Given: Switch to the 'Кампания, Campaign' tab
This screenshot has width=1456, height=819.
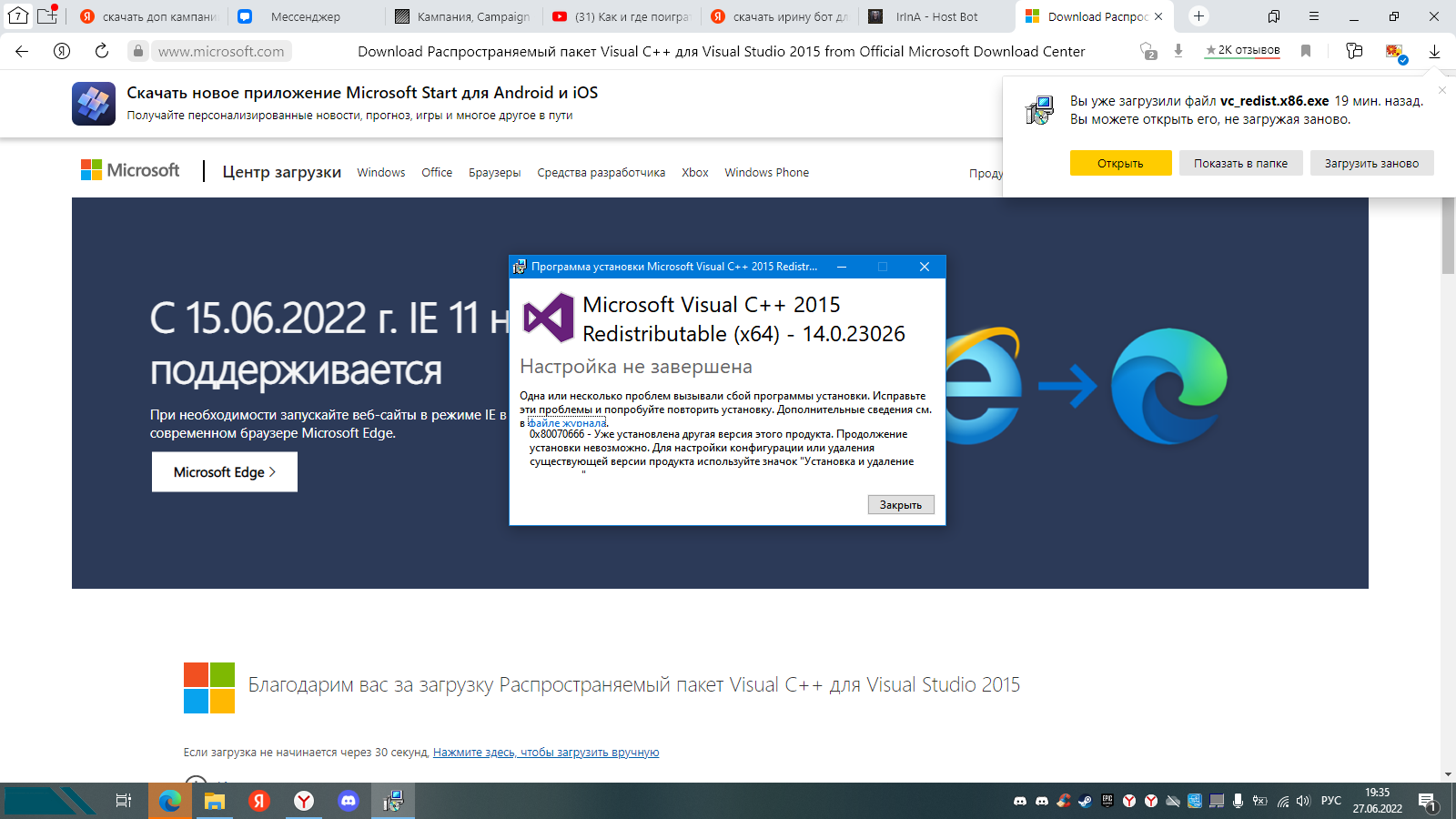Looking at the screenshot, I should [464, 16].
